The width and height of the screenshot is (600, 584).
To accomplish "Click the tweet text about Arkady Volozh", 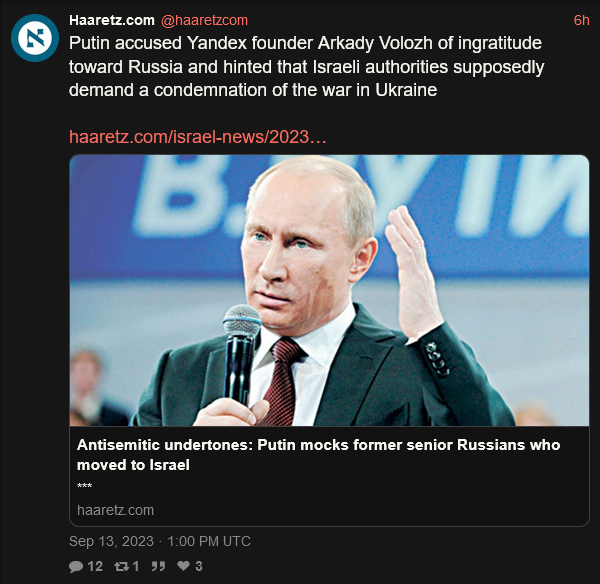I will point(306,66).
